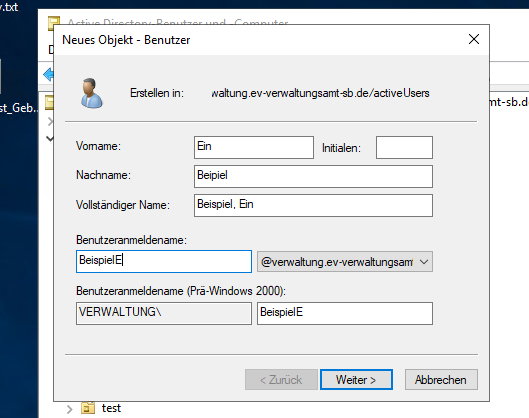Click the disabled VERWALTUNG\ domain field

click(x=164, y=313)
